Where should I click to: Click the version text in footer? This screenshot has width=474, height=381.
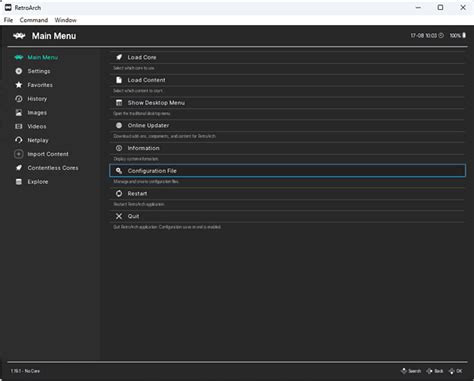pyautogui.click(x=25, y=371)
